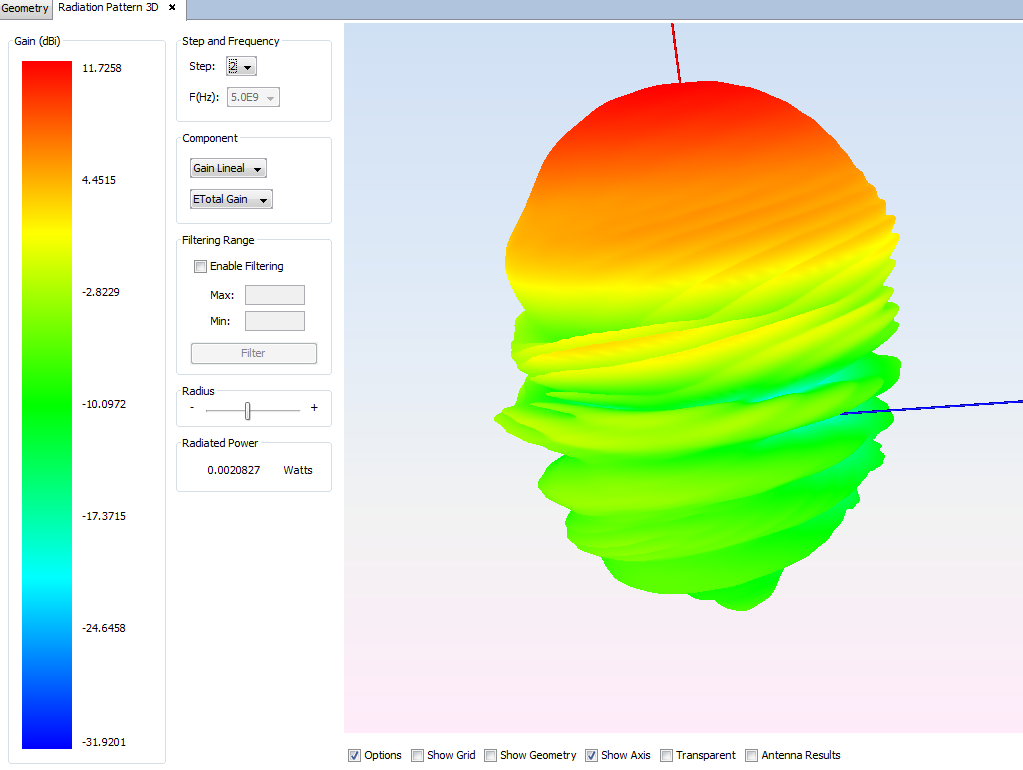The width and height of the screenshot is (1023, 770).
Task: Click the Min filter input field
Action: 274,321
